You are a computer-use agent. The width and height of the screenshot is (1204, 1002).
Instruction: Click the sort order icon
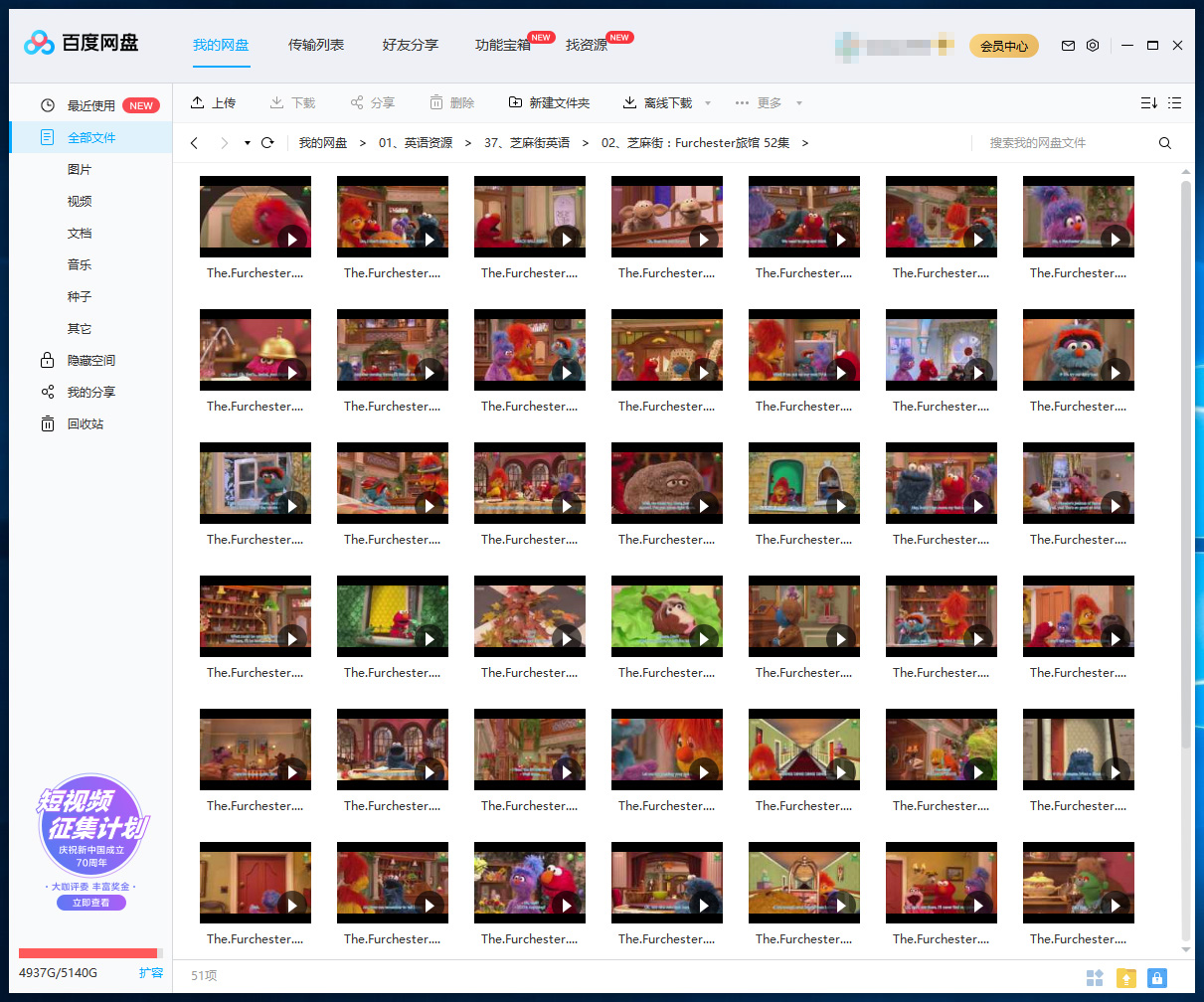[x=1148, y=103]
